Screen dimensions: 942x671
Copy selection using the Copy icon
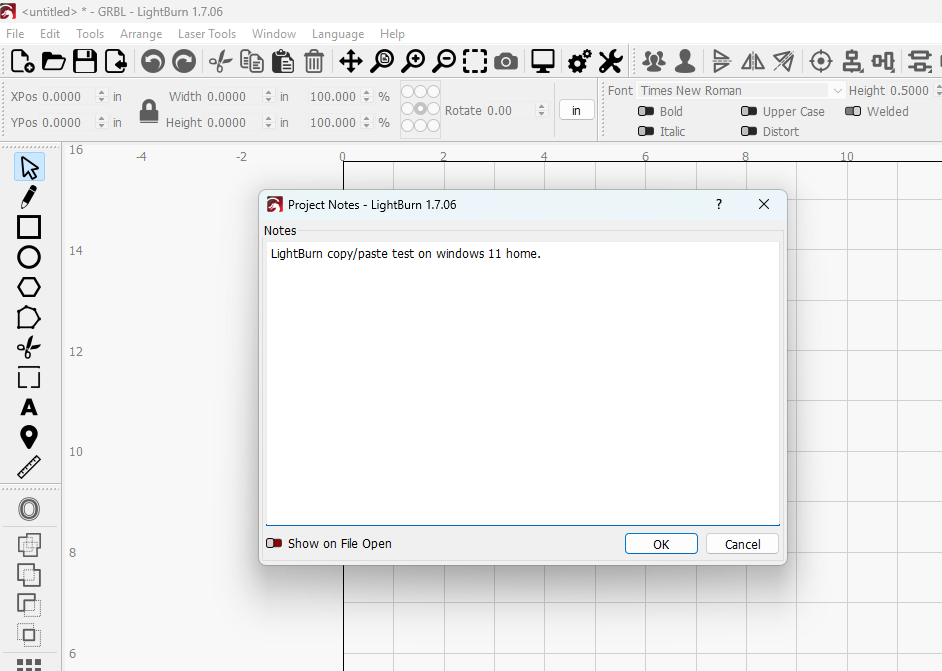coord(252,61)
